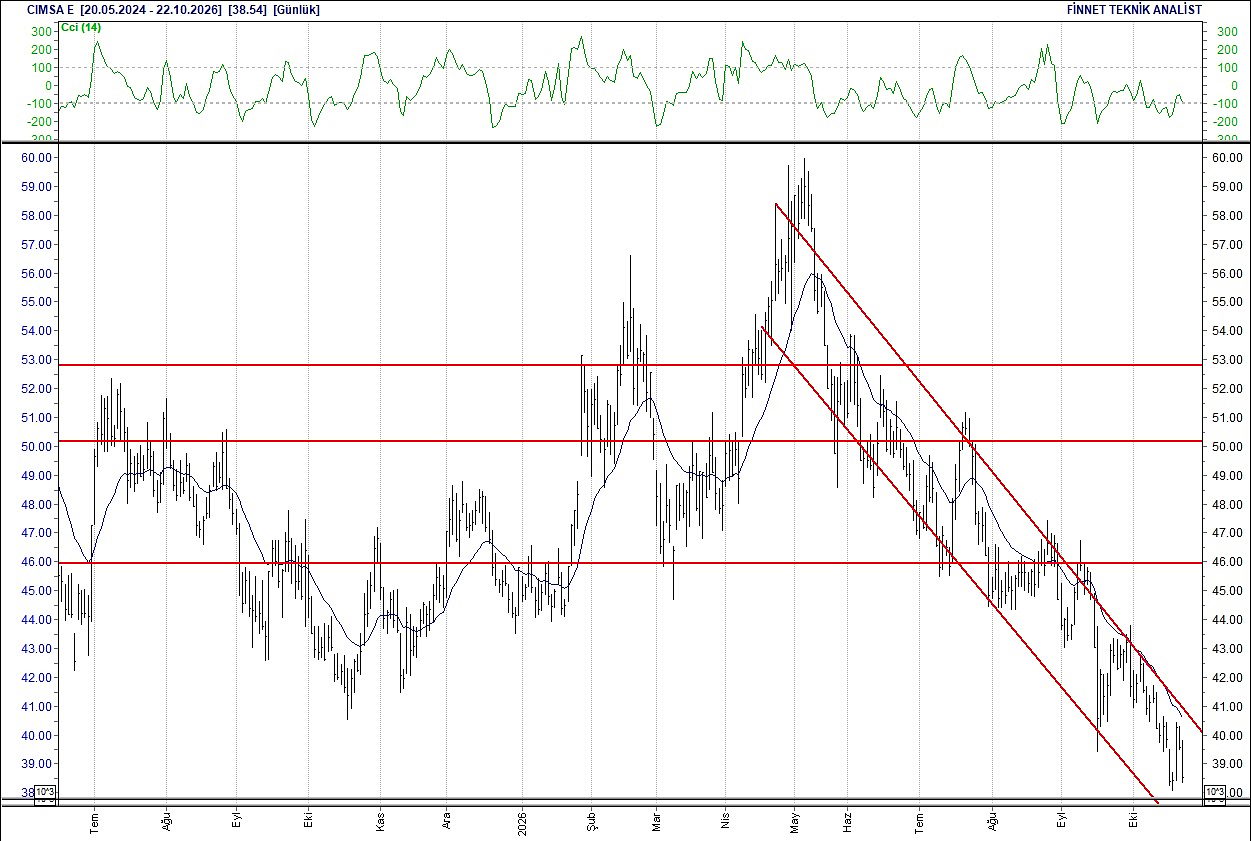Image resolution: width=1251 pixels, height=841 pixels.
Task: Click the date range 20.05.2024 - 22.10.2026
Action: tap(151, 9)
